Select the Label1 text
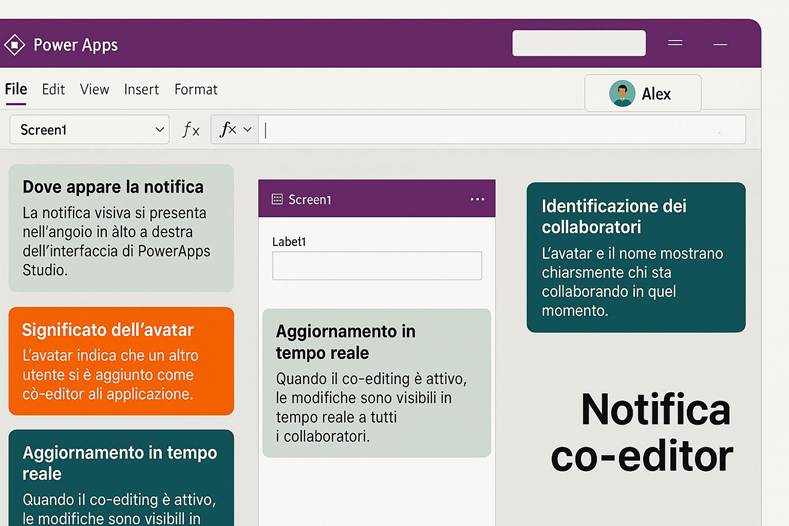This screenshot has width=789, height=526. pos(289,242)
